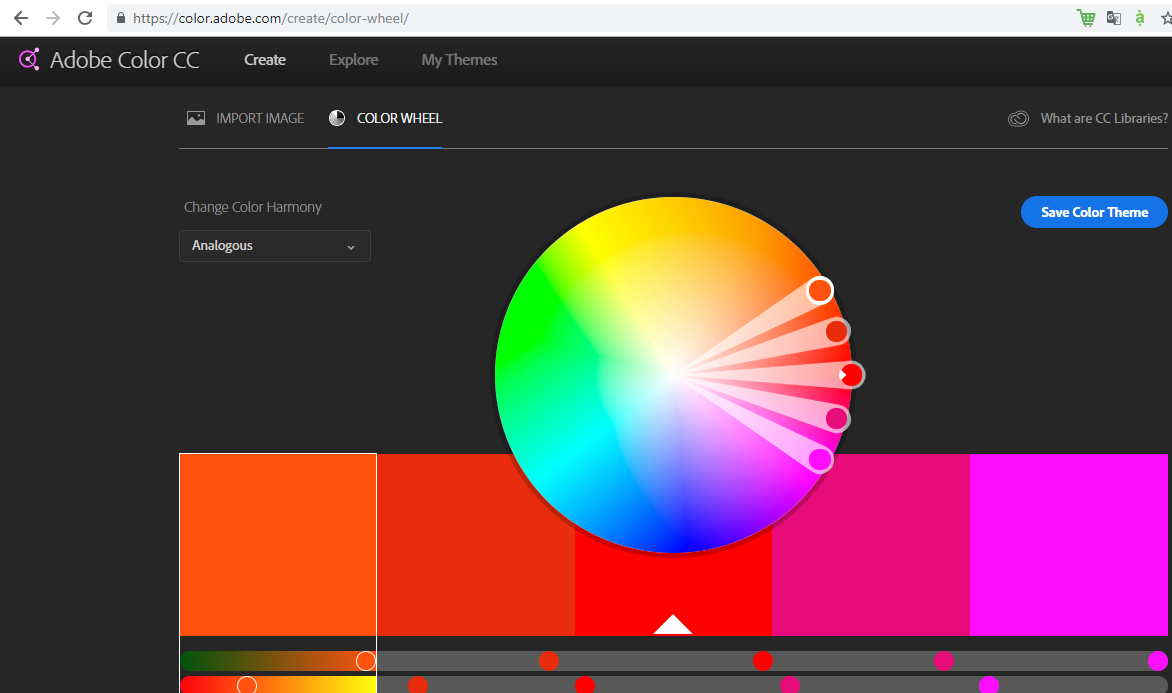Click the orange handle on the color wheel
Image resolution: width=1172 pixels, height=693 pixels.
820,290
